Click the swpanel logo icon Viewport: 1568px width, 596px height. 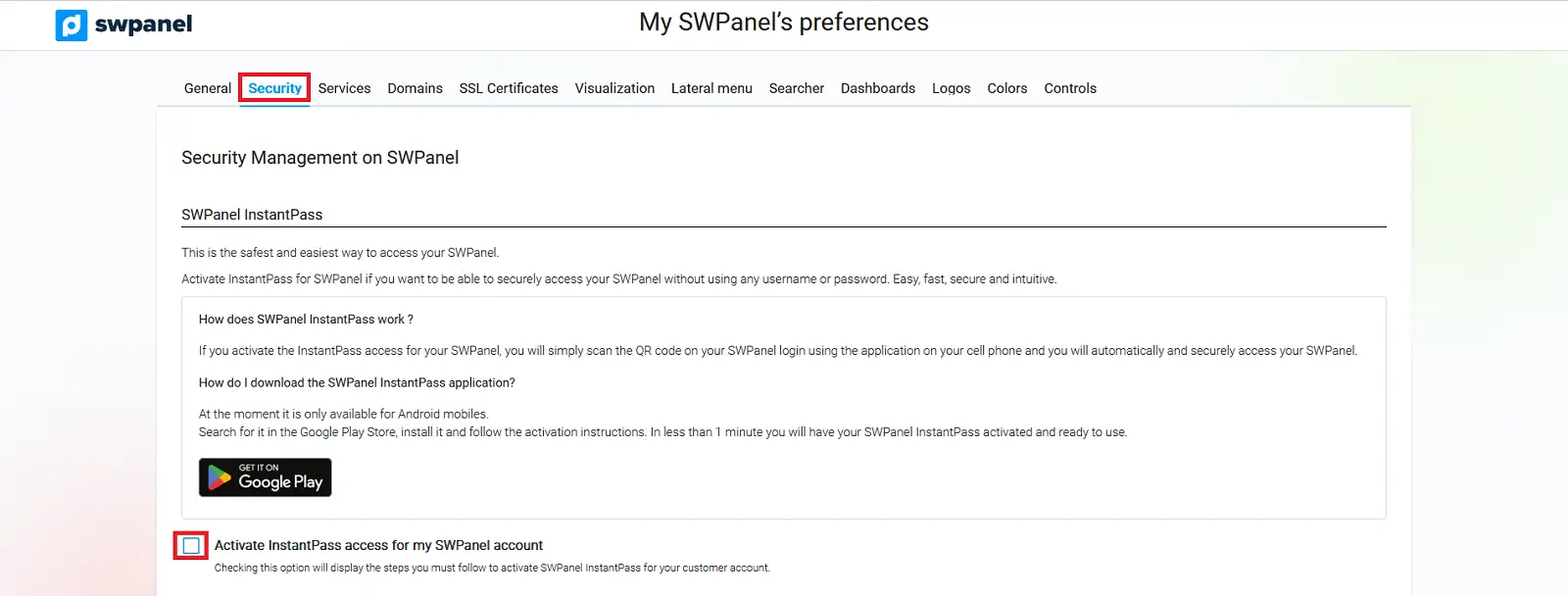click(x=72, y=25)
